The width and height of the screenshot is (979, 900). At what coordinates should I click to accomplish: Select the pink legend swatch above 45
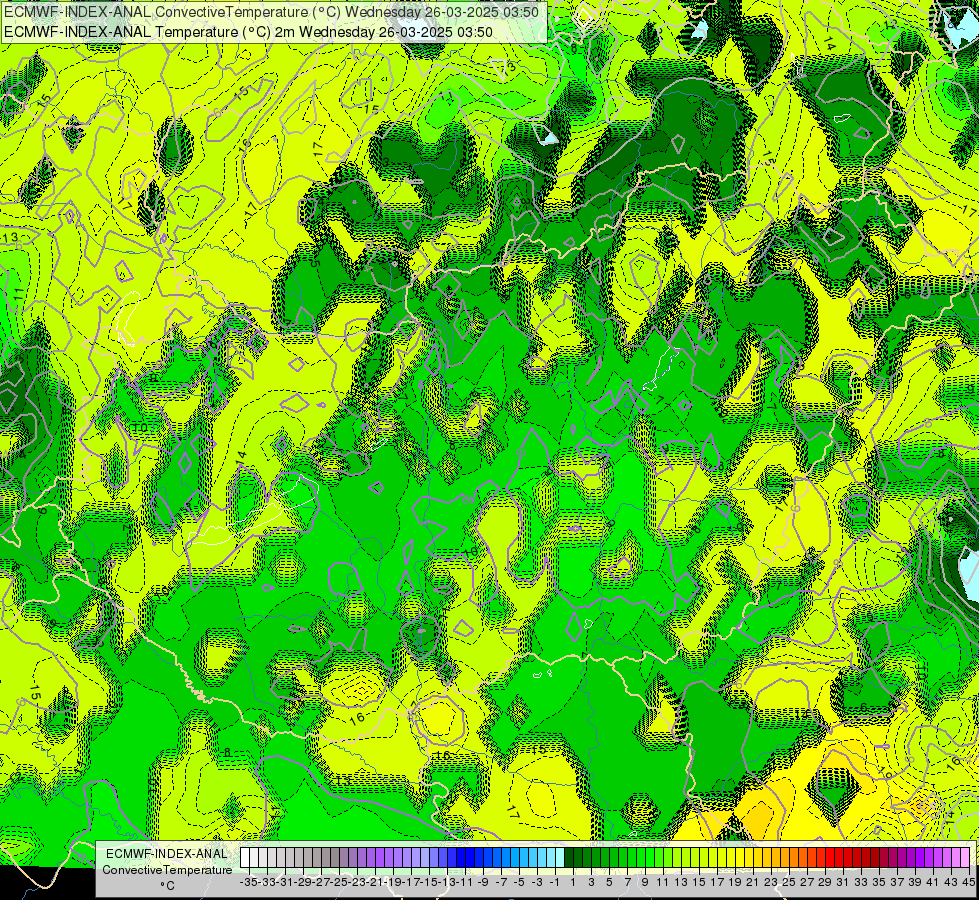965,858
